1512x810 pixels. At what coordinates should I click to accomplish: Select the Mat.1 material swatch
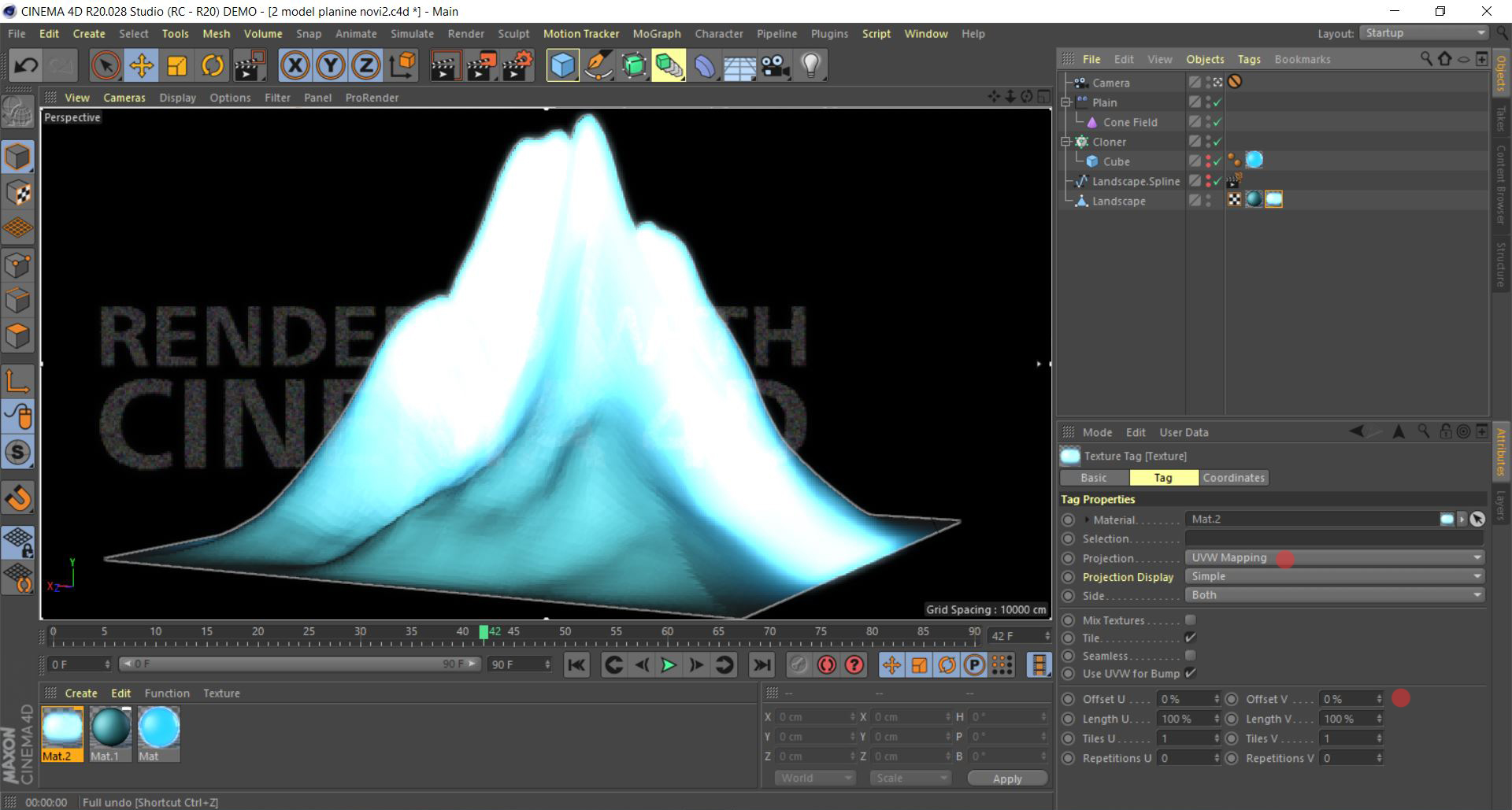pyautogui.click(x=110, y=734)
